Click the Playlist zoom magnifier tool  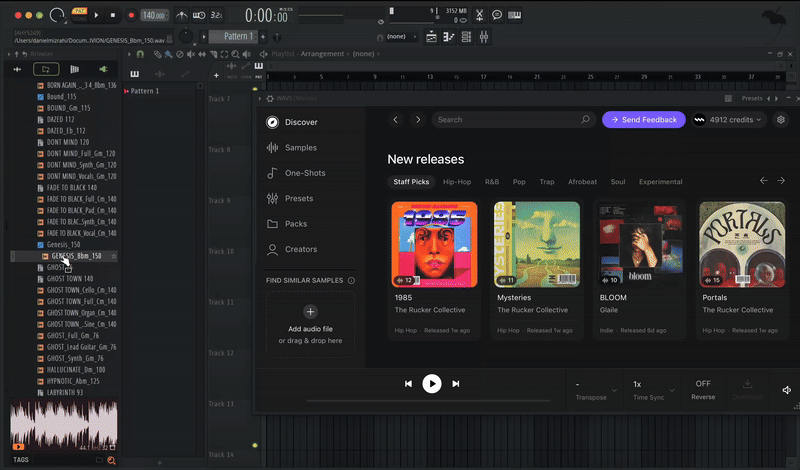(x=235, y=54)
